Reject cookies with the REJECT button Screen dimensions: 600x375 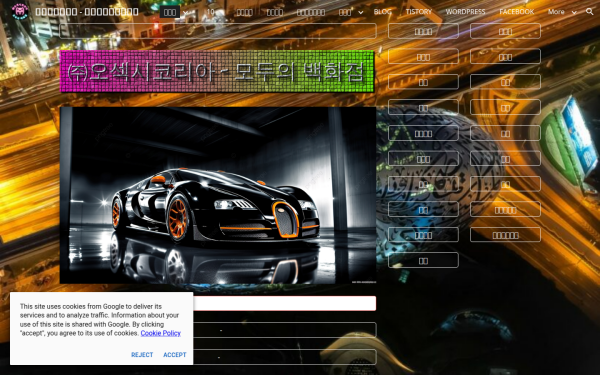142,355
